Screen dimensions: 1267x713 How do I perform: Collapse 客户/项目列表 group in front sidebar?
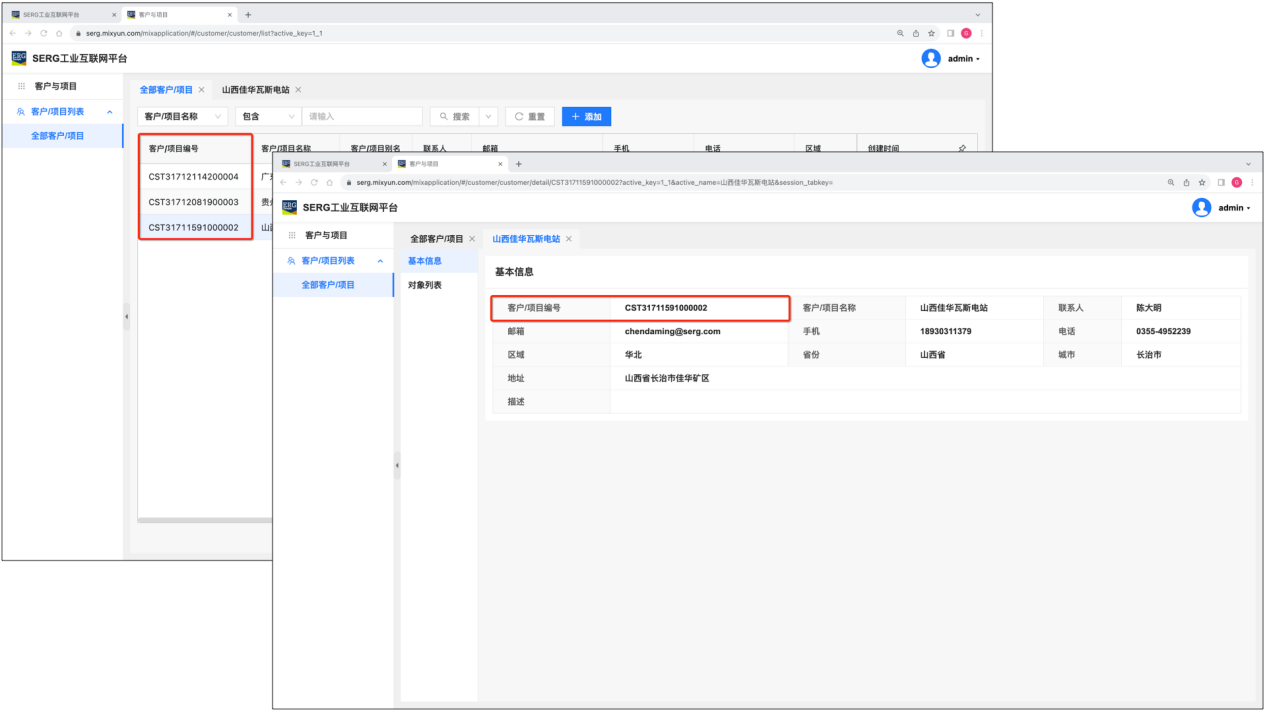point(380,261)
